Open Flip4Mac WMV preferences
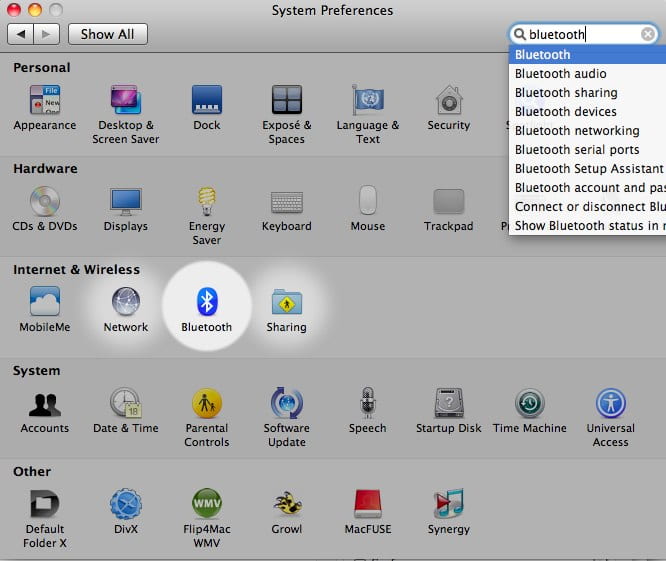 (x=207, y=519)
